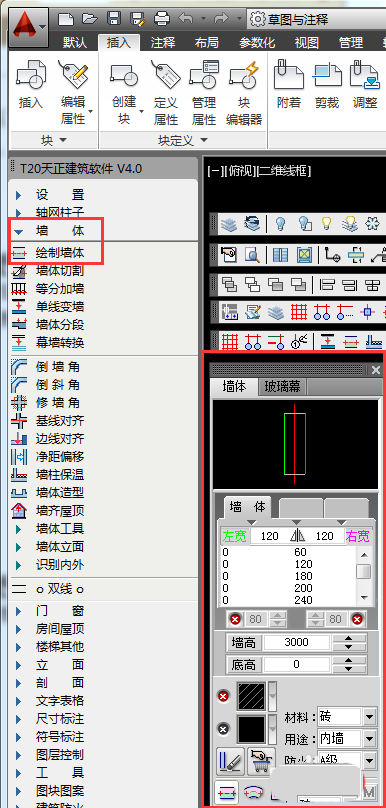Image resolution: width=386 pixels, height=808 pixels.
Task: Click the hatched fill pattern swatch
Action: [x=251, y=697]
